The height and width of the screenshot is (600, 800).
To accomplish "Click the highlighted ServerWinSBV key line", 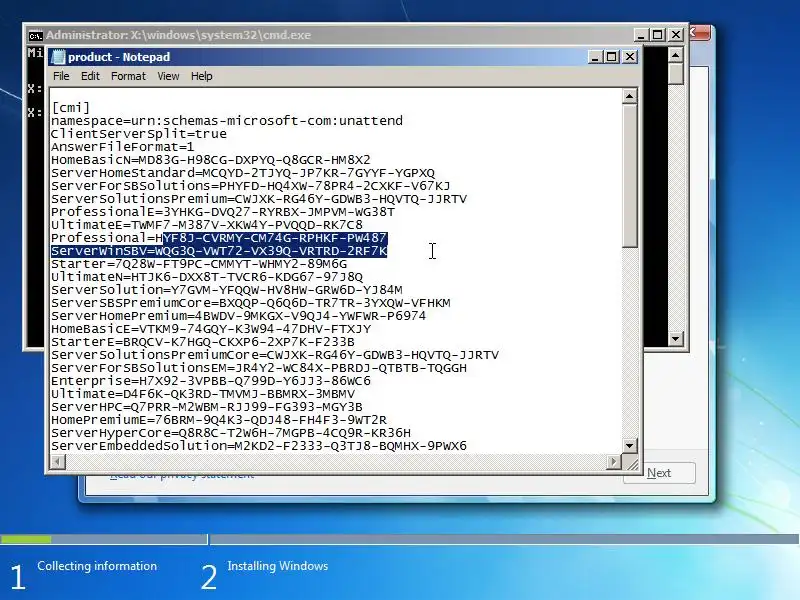I will pyautogui.click(x=219, y=251).
